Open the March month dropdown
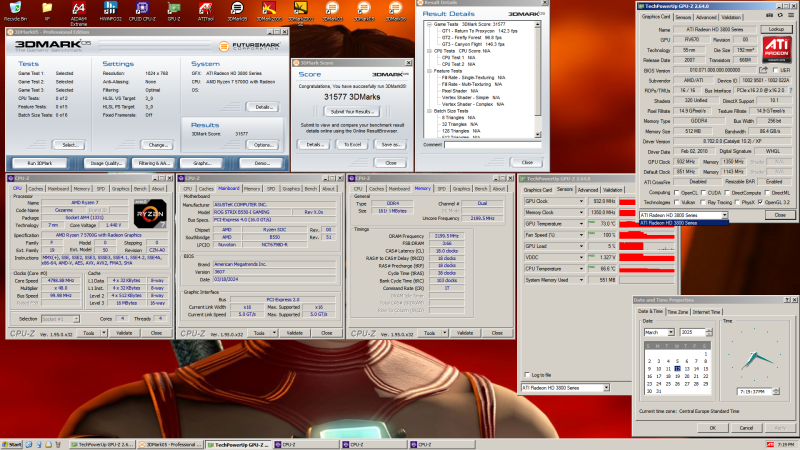 click(x=671, y=332)
